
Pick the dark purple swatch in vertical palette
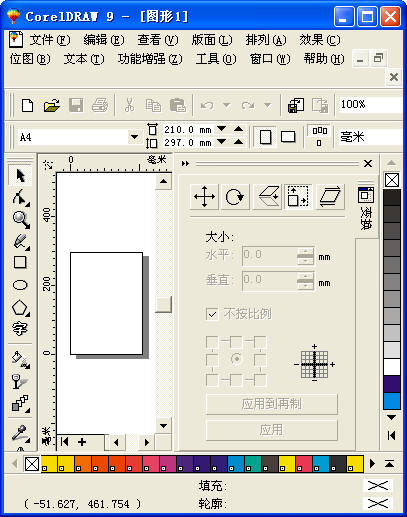coord(392,384)
